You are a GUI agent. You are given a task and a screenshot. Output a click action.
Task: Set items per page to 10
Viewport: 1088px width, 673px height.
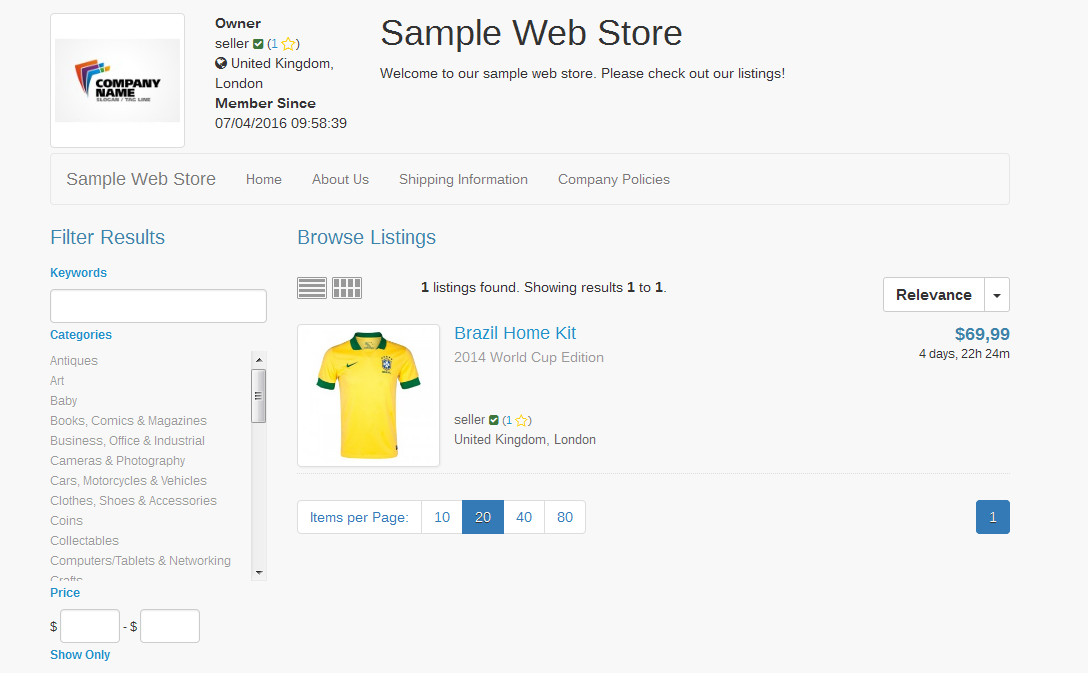tap(442, 517)
